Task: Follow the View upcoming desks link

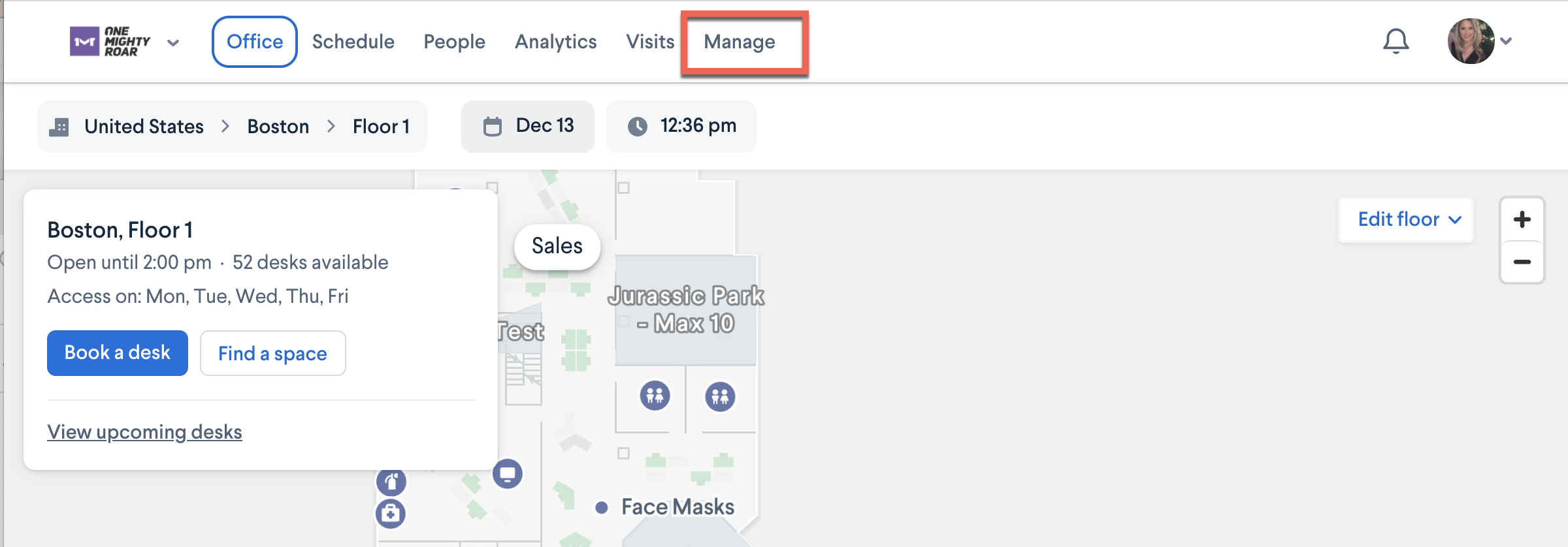Action: [144, 432]
